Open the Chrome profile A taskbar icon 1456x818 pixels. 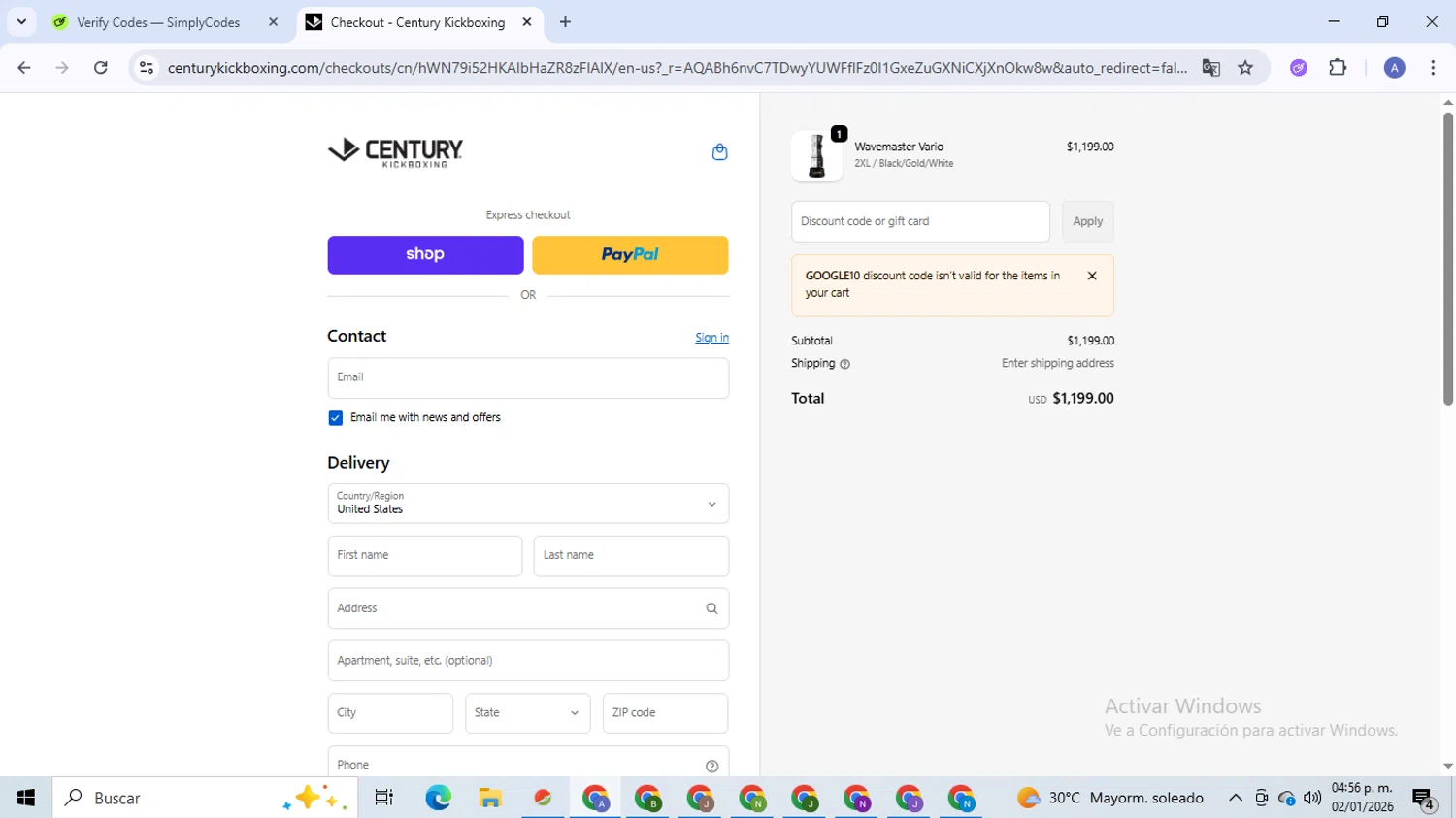point(595,798)
